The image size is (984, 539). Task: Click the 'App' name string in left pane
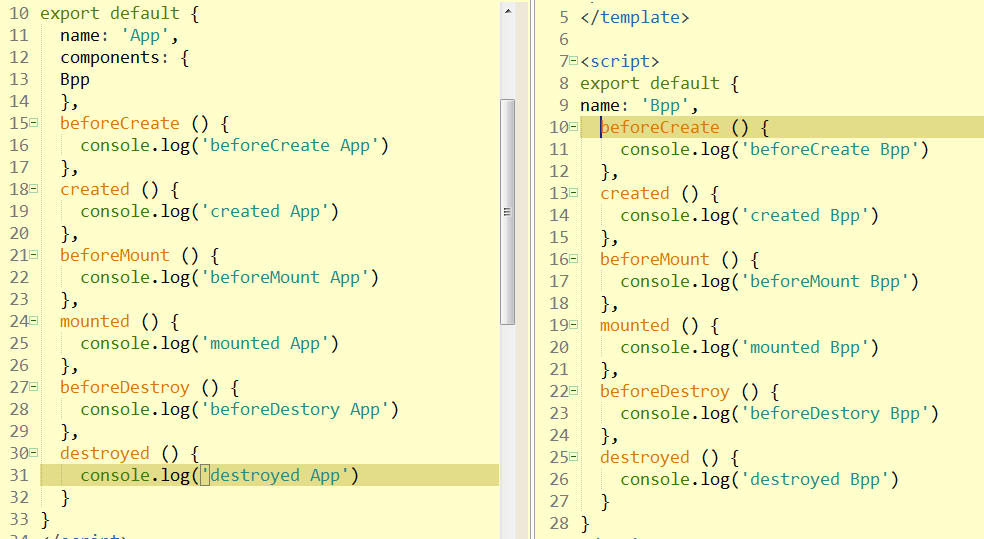145,36
